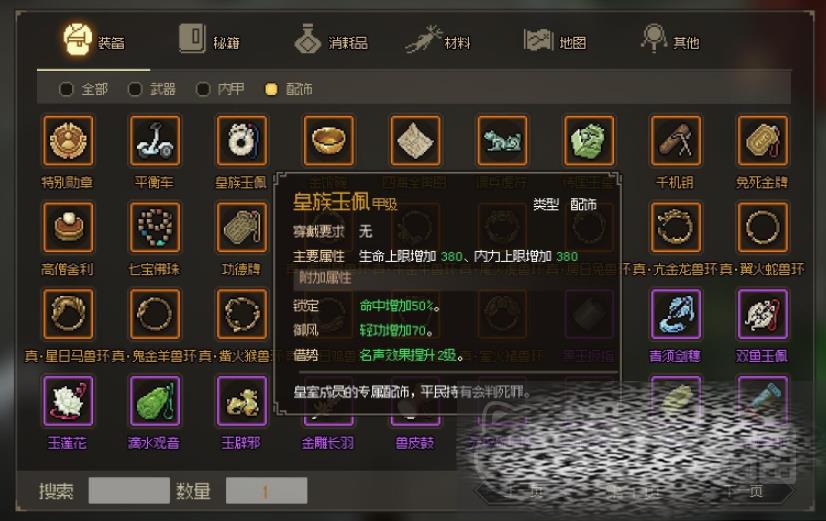
Task: Click the 数量 quantity input field
Action: pos(267,490)
